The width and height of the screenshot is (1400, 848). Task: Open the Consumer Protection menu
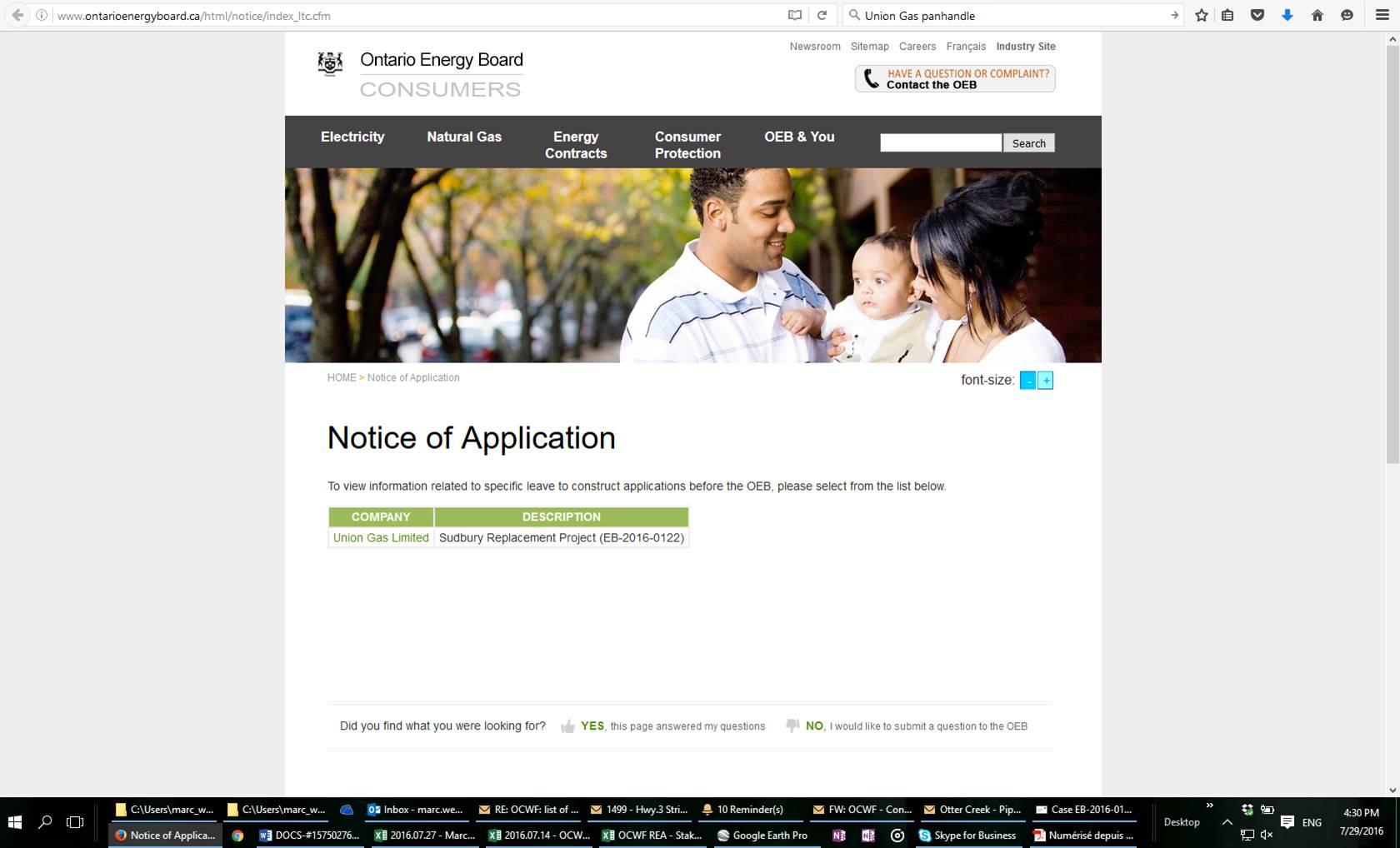687,145
